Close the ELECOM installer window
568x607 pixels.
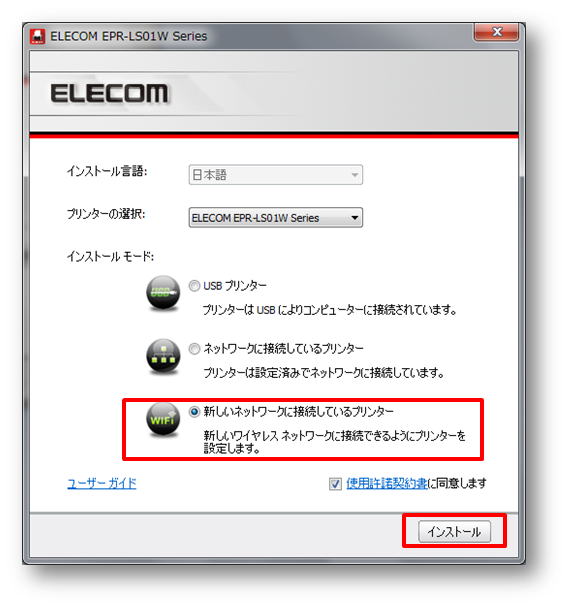(x=496, y=32)
